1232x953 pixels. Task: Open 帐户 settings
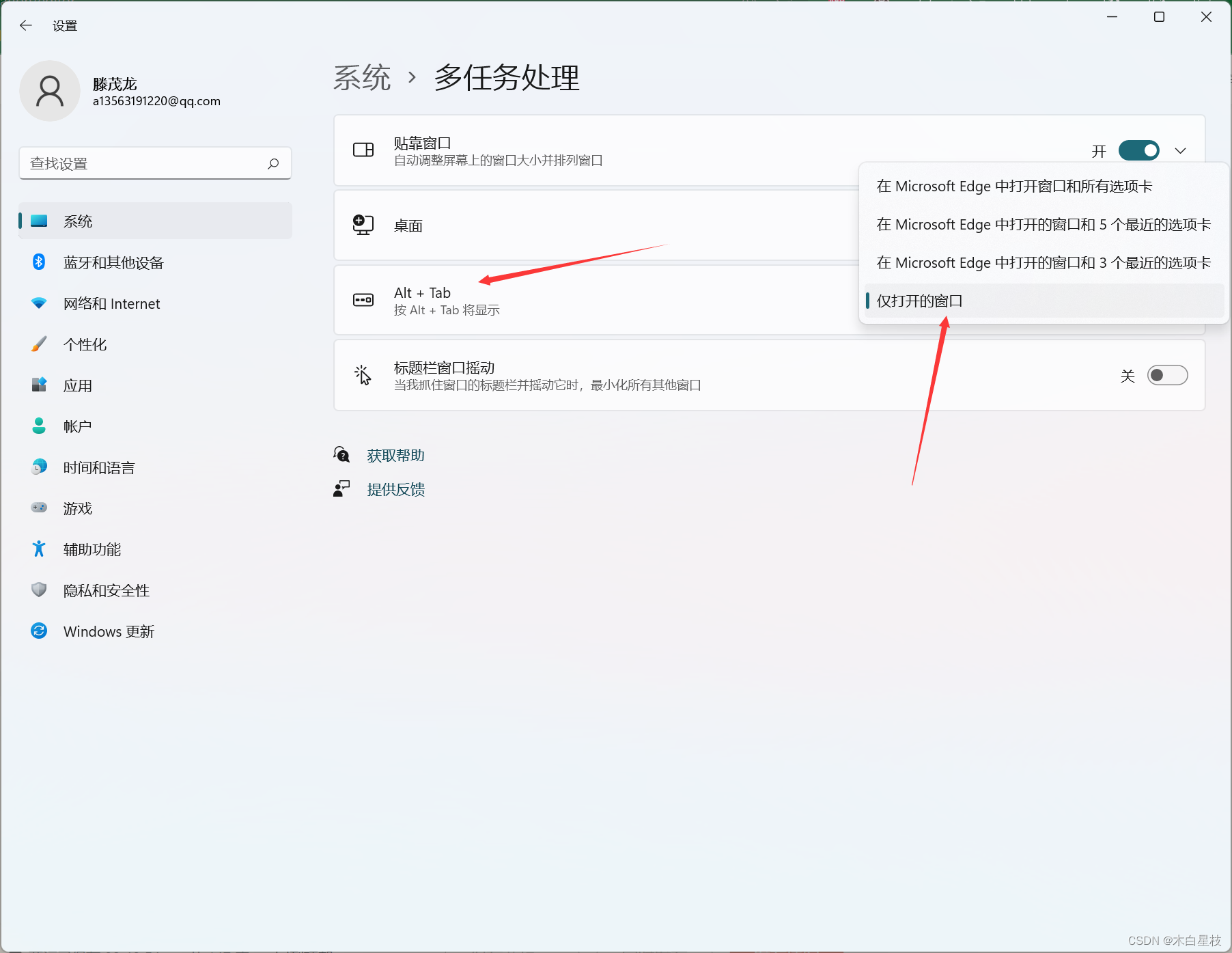click(x=156, y=426)
